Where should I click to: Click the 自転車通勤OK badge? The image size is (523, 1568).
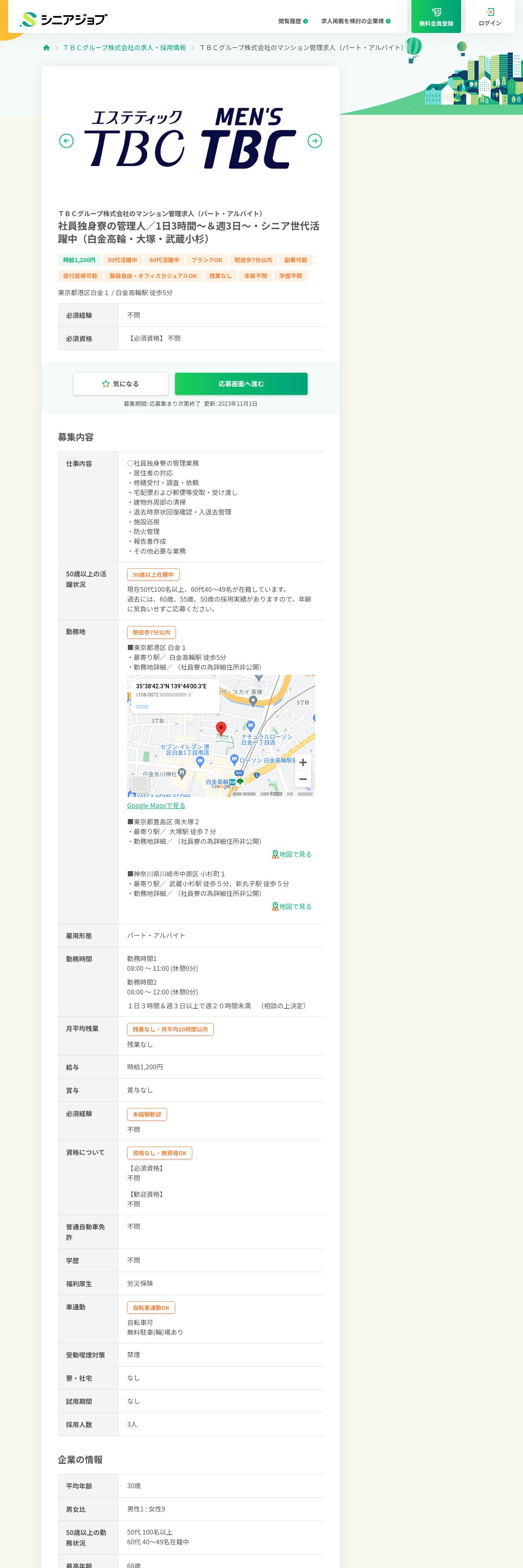(151, 1308)
